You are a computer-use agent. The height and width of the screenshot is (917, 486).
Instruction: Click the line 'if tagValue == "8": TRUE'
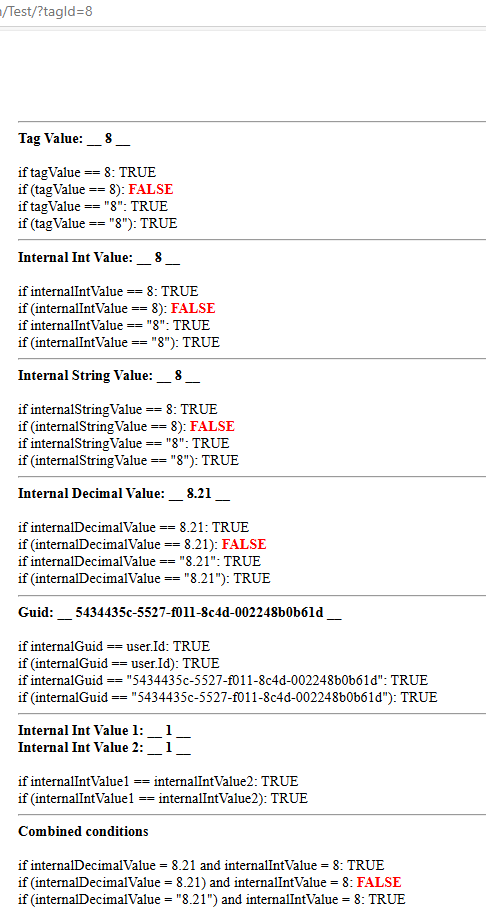click(93, 206)
